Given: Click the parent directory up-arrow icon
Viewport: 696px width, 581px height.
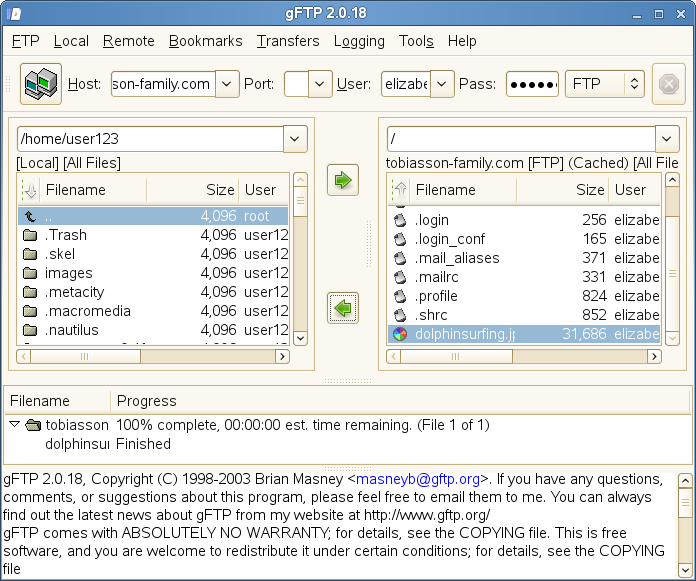Looking at the screenshot, I should pyautogui.click(x=30, y=216).
